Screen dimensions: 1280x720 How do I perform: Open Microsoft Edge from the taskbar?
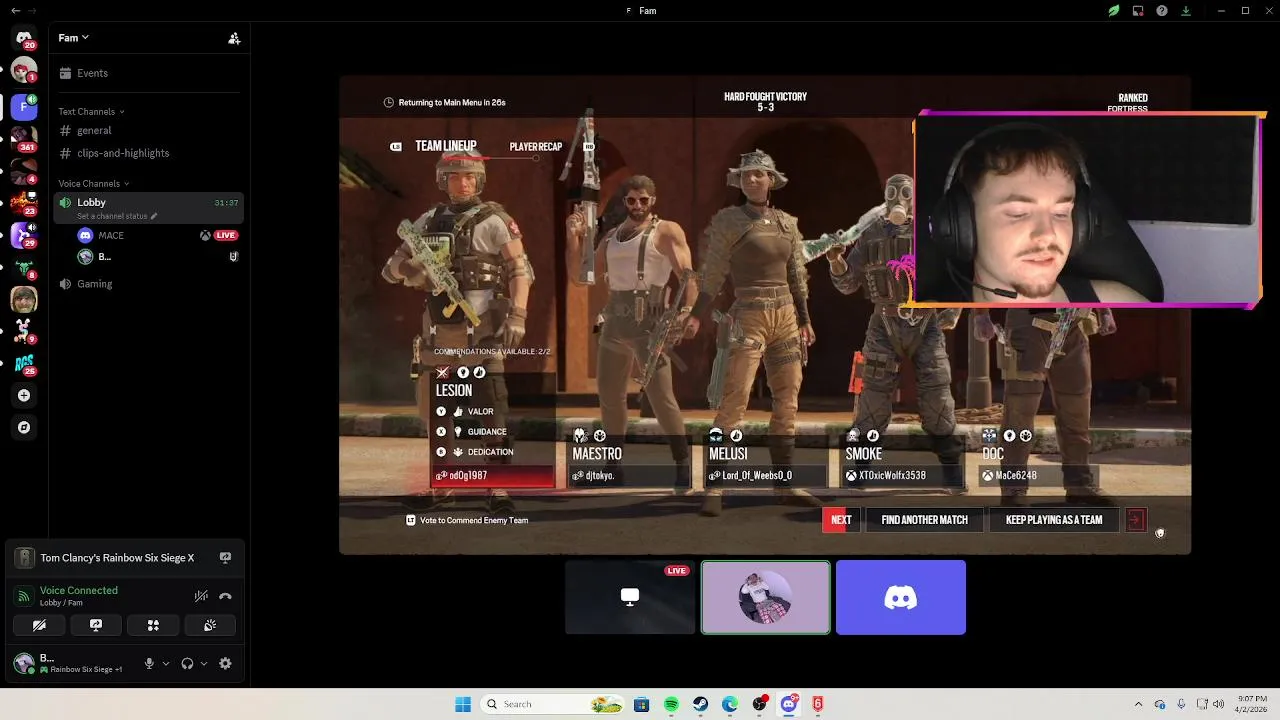(730, 704)
